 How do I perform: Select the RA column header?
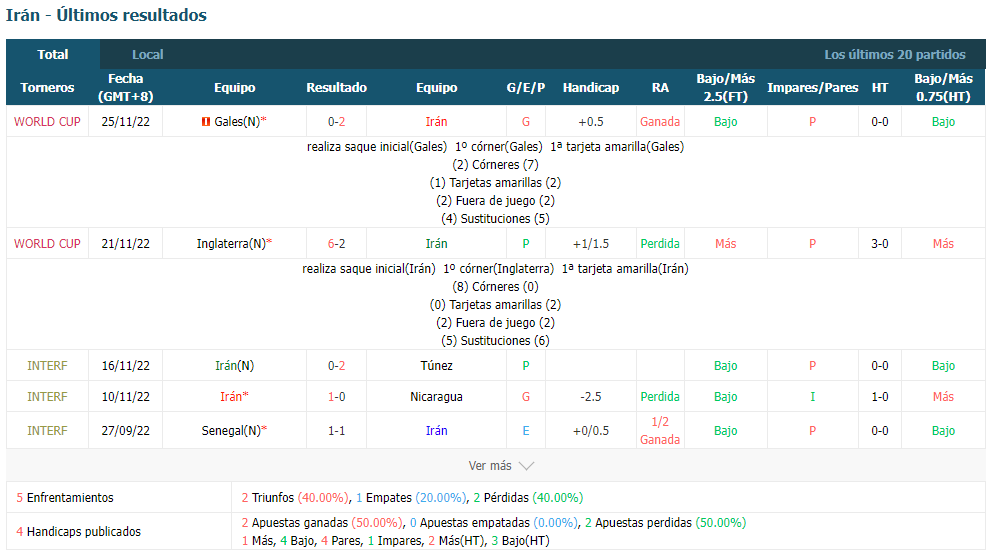click(x=660, y=88)
